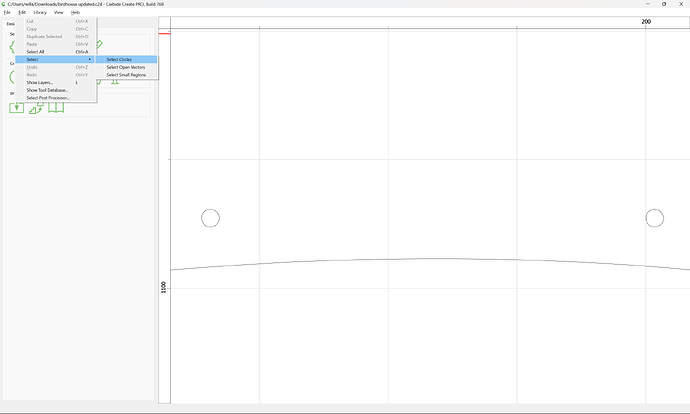Image resolution: width=690 pixels, height=414 pixels.
Task: Click the 200 ruler label
Action: click(646, 22)
